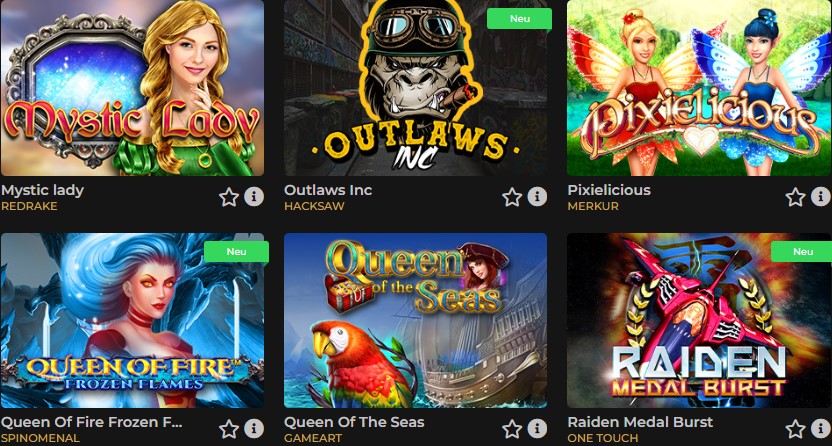Open Queen Of The Seas info icon
The image size is (832, 446).
[537, 428]
